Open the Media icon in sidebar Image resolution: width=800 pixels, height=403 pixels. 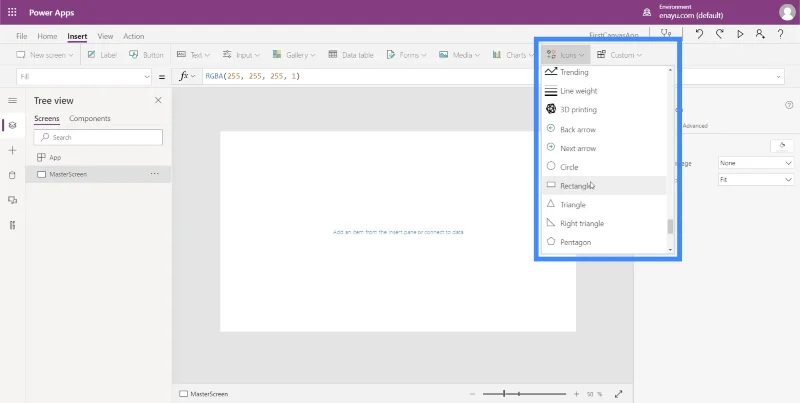click(13, 200)
